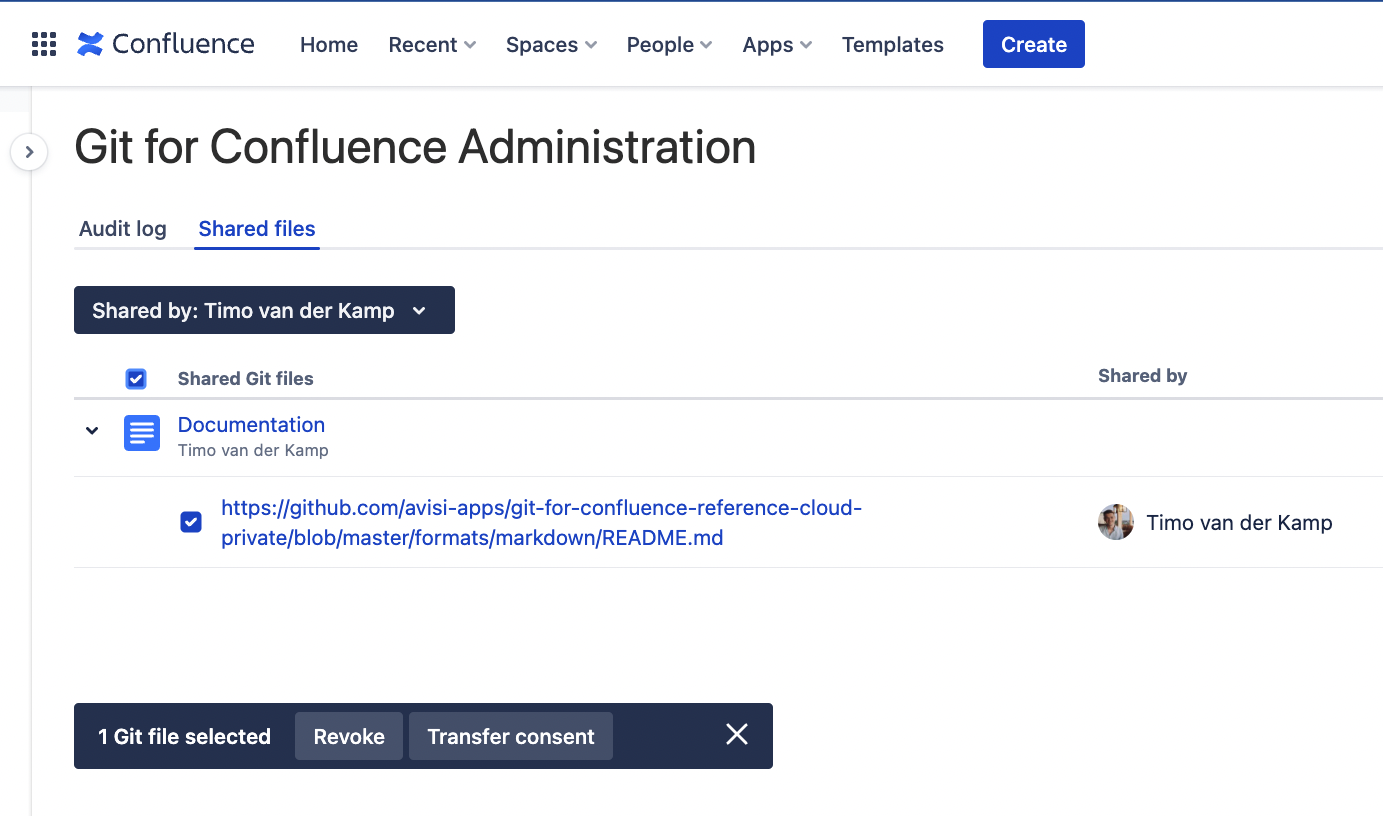
Task: Open the app switcher grid icon
Action: (x=44, y=44)
